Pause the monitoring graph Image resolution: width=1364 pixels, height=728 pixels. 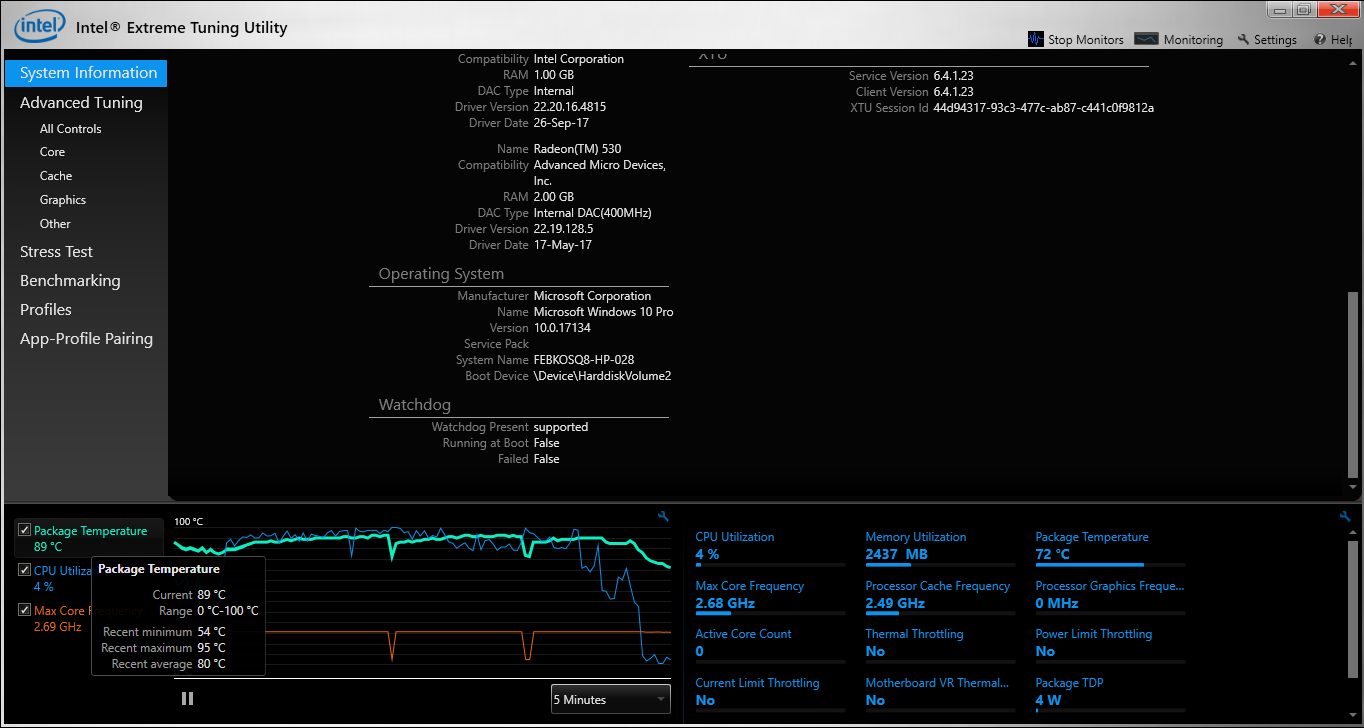pos(187,698)
